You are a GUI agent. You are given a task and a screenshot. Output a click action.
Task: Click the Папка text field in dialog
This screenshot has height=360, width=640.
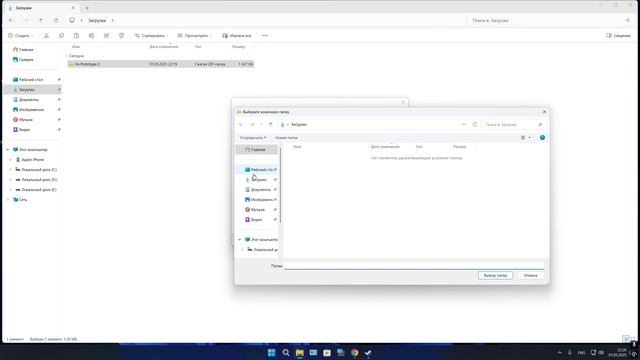click(x=414, y=266)
